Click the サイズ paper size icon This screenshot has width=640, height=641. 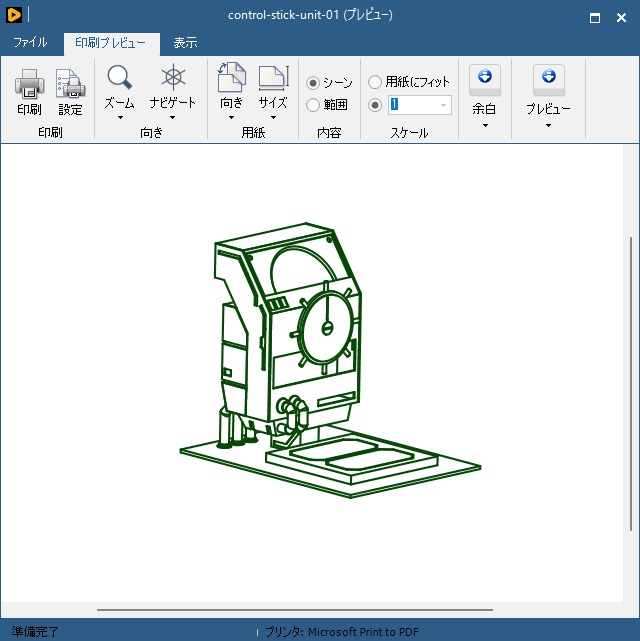pos(272,78)
